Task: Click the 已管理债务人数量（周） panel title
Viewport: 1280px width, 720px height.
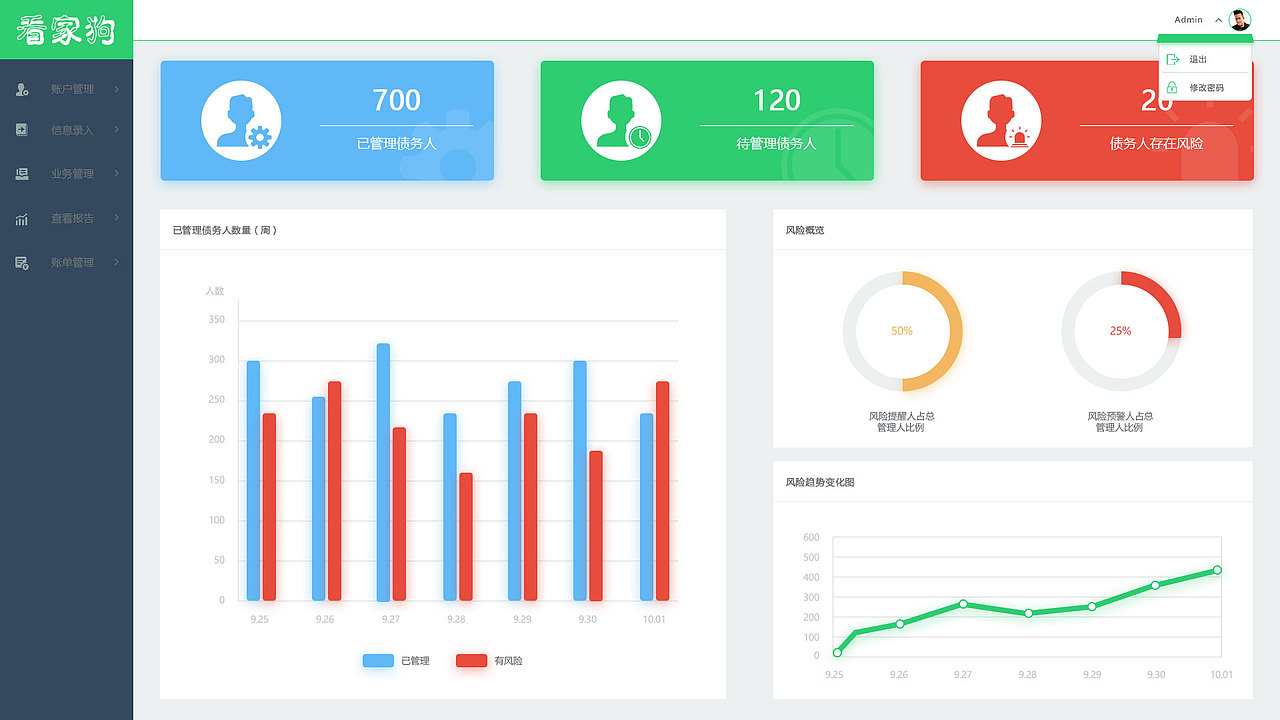Action: click(225, 231)
